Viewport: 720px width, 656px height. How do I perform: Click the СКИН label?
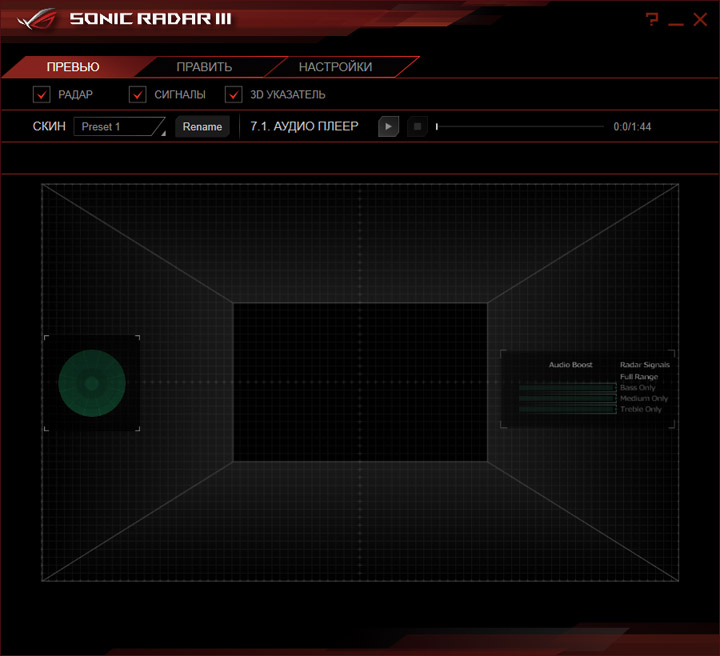click(x=49, y=127)
